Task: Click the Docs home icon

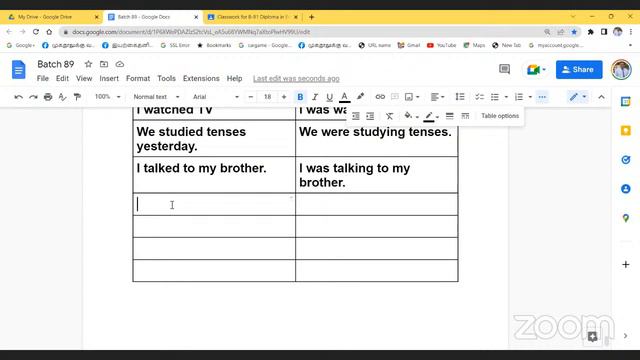Action: 18,69
